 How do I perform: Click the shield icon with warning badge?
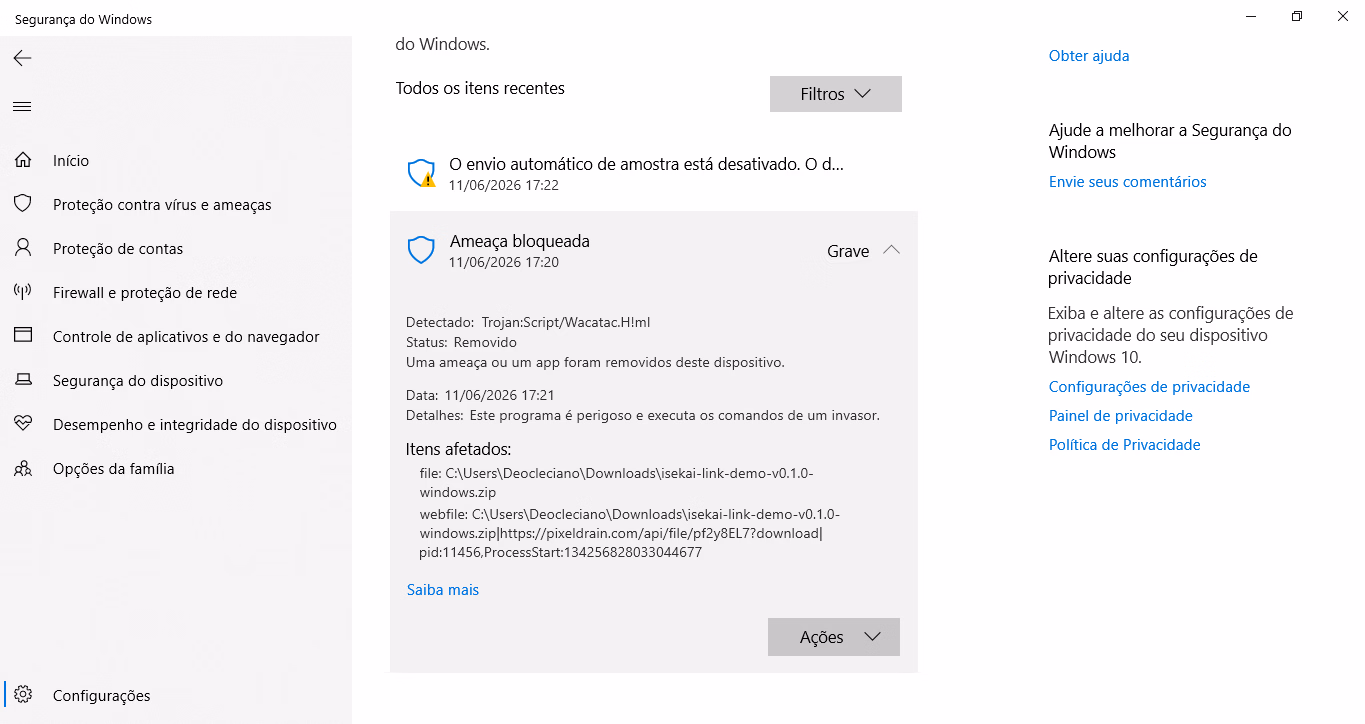(x=422, y=173)
